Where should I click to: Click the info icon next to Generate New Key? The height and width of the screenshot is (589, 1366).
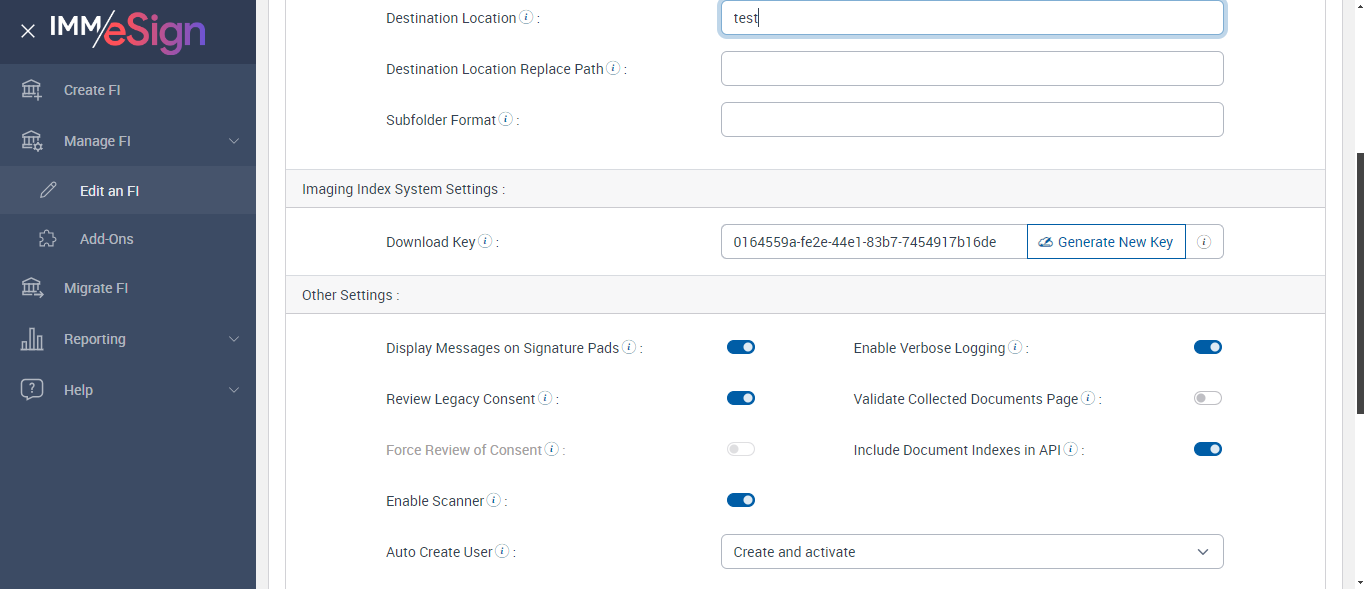1204,242
